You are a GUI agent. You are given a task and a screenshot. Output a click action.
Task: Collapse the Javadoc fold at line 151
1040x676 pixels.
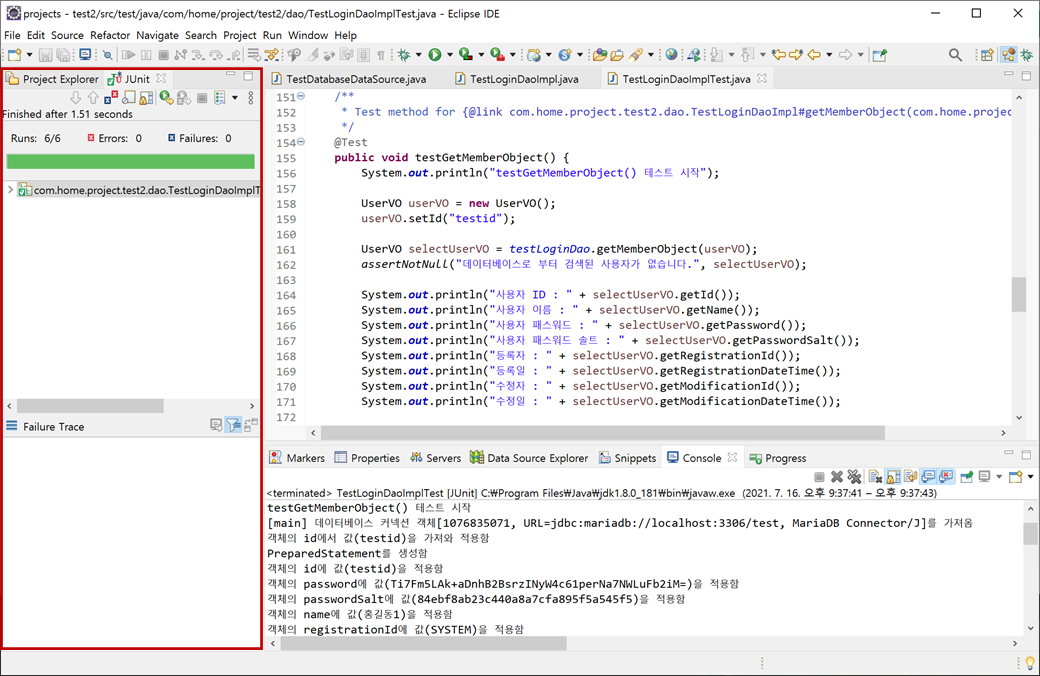pyautogui.click(x=300, y=96)
